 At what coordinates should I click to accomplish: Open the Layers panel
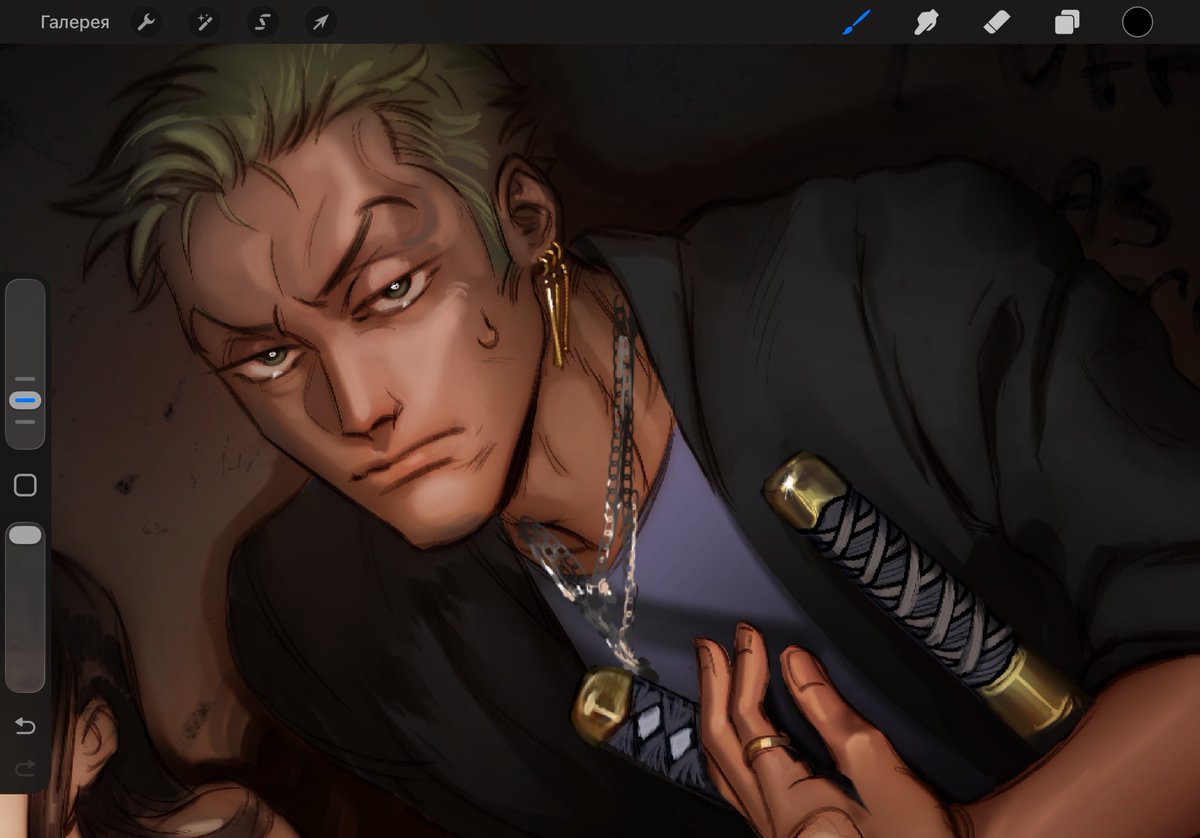click(1067, 22)
